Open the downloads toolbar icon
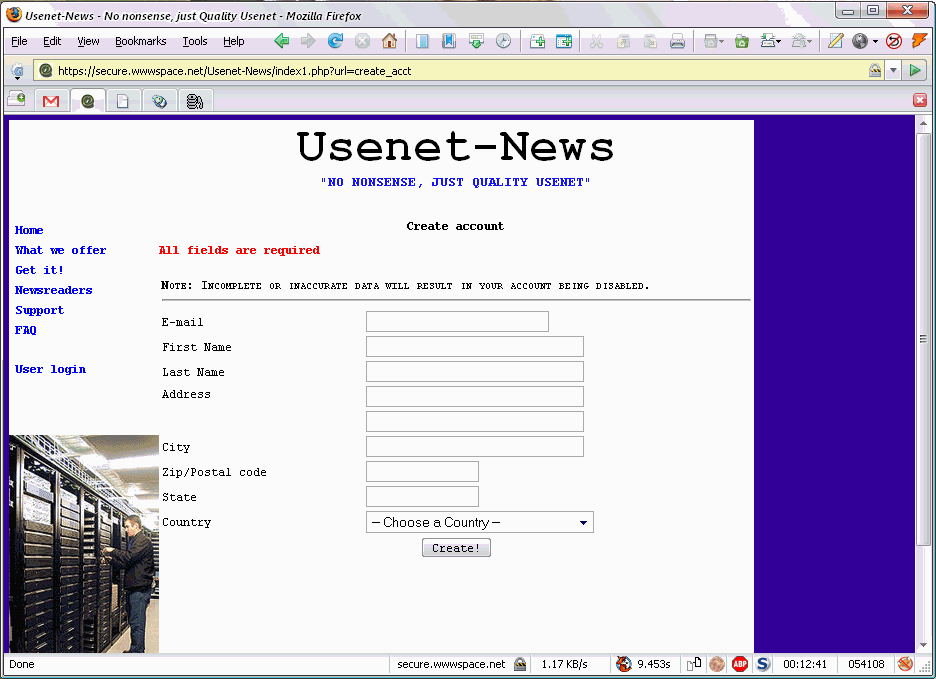Viewport: 936px width, 679px height. point(476,41)
